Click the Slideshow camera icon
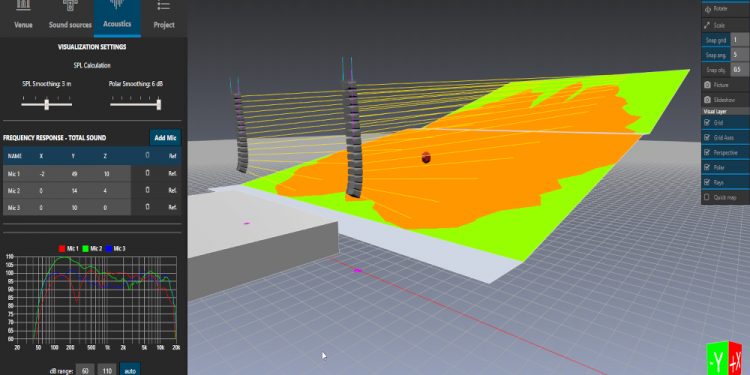Image resolution: width=750 pixels, height=375 pixels. [707, 99]
